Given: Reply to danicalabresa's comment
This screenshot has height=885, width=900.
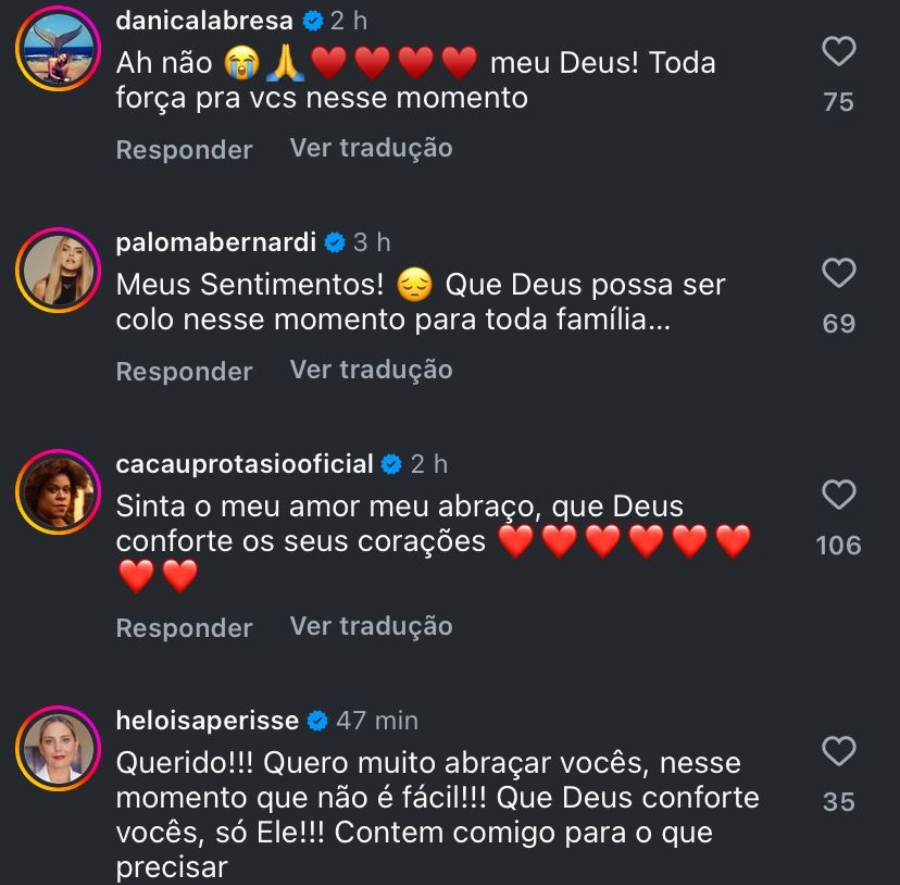Looking at the screenshot, I should coord(184,150).
